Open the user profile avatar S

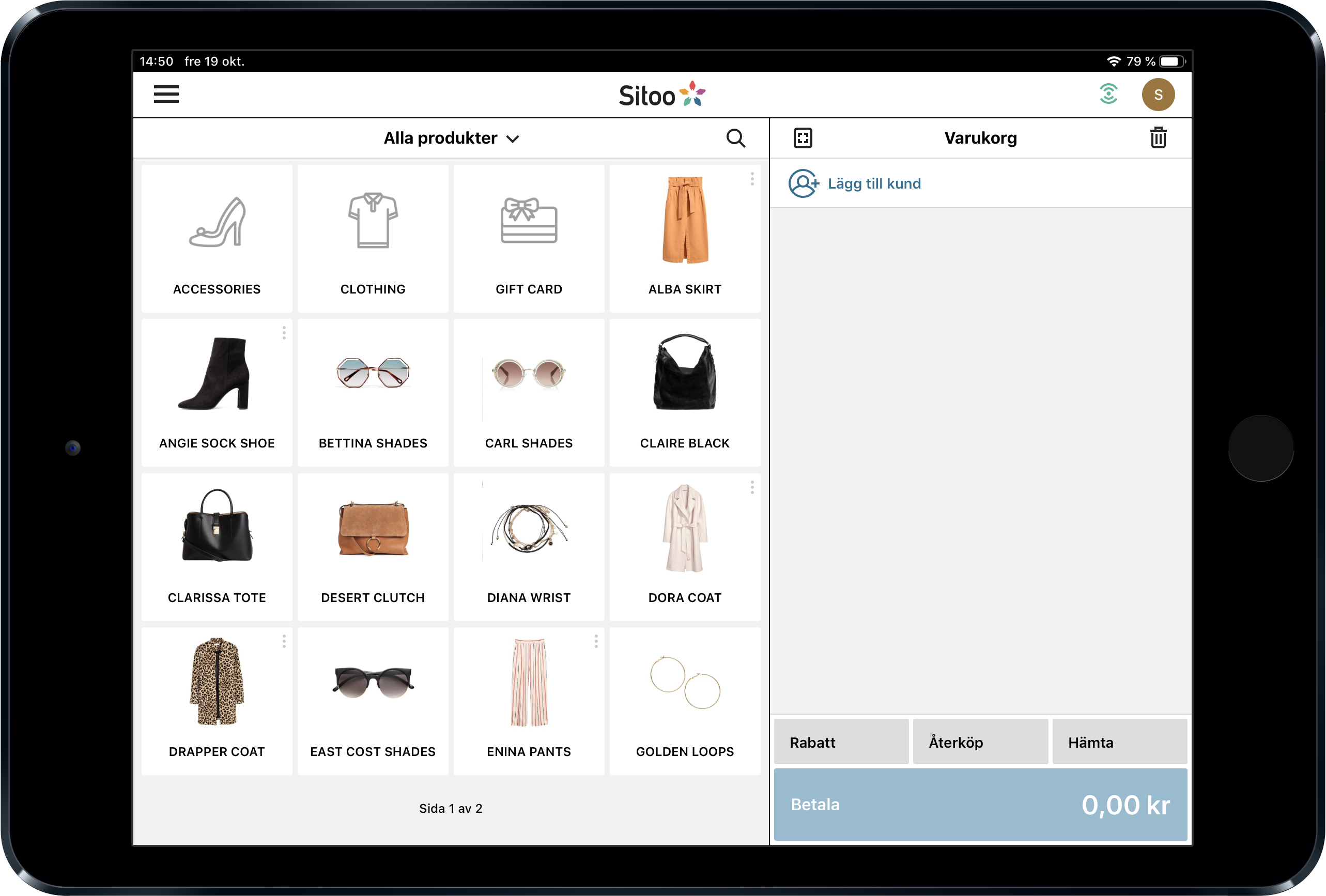point(1158,95)
